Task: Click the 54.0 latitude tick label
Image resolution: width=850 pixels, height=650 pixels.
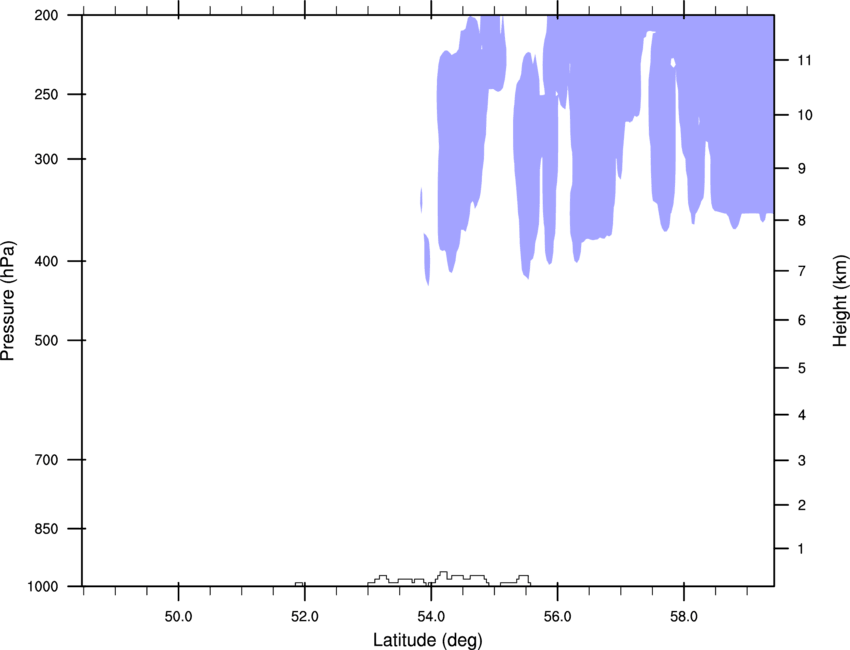Action: (431, 617)
